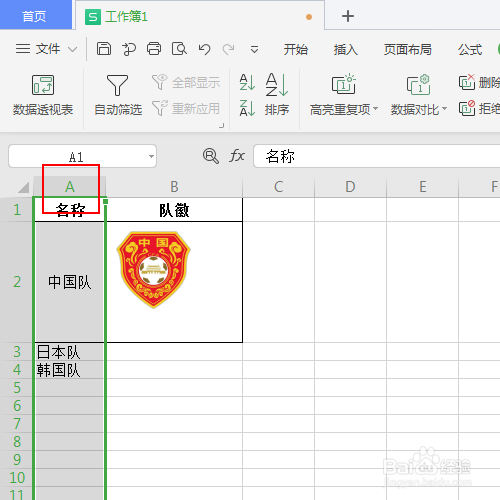This screenshot has height=500, width=500.
Task: Select column A header
Action: 70,187
